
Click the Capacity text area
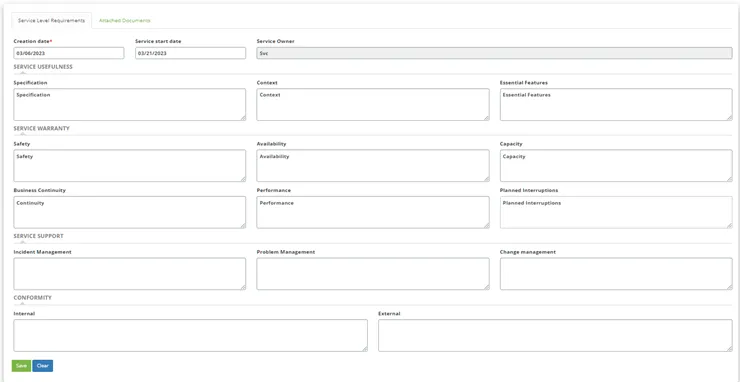click(616, 166)
